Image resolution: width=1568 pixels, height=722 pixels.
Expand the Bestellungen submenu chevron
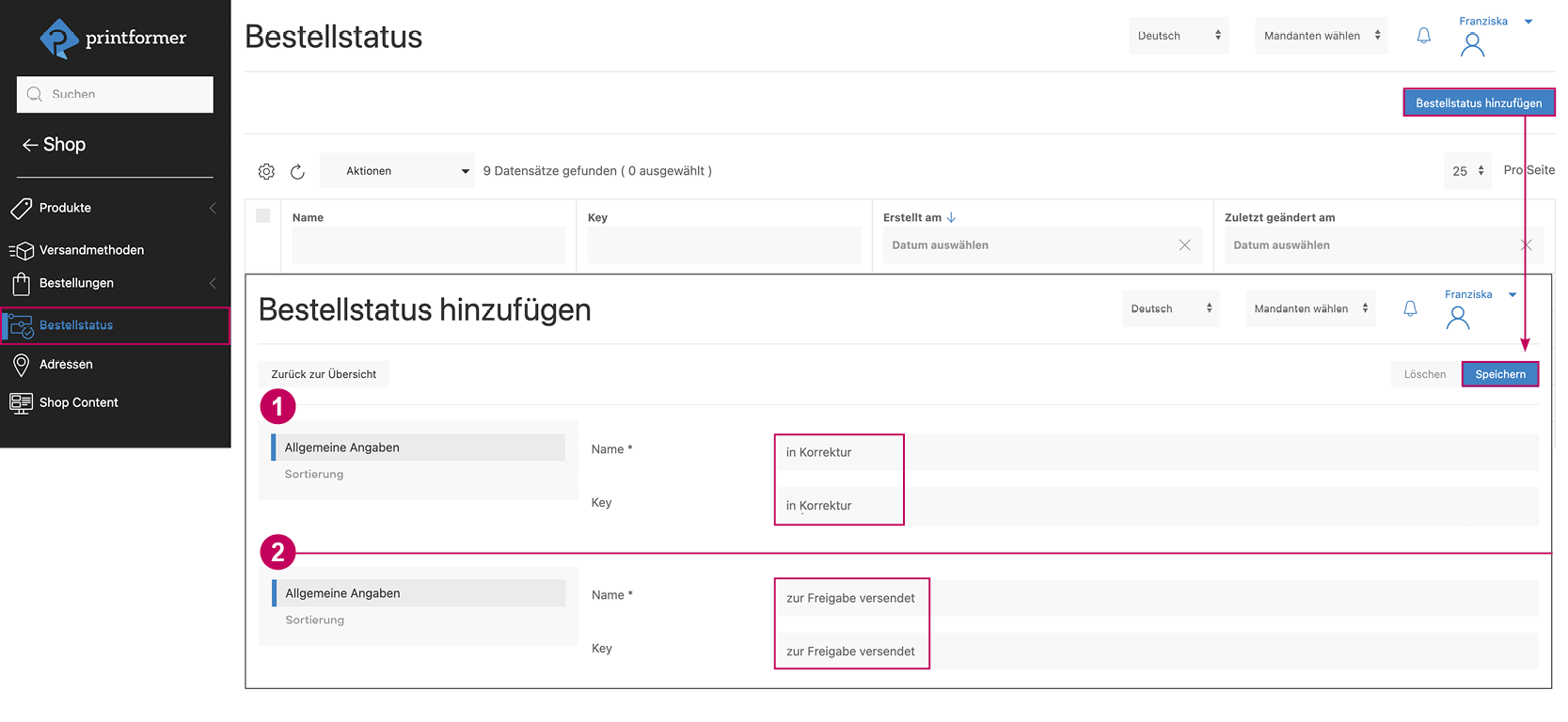(x=213, y=283)
